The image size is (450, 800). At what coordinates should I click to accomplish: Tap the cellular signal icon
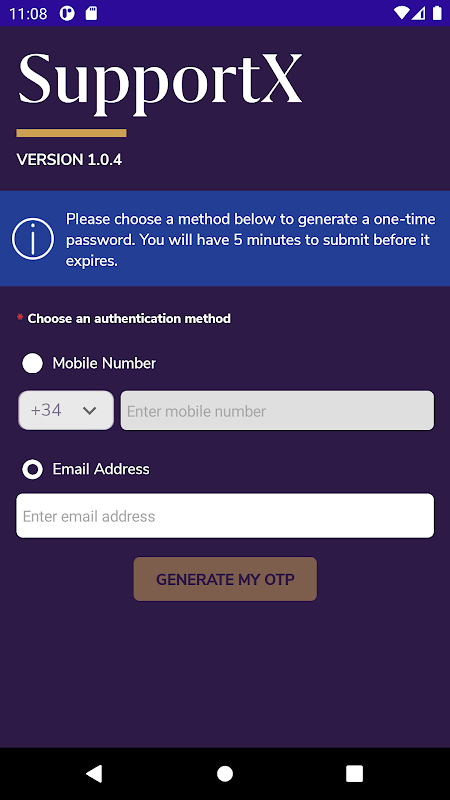coord(419,13)
